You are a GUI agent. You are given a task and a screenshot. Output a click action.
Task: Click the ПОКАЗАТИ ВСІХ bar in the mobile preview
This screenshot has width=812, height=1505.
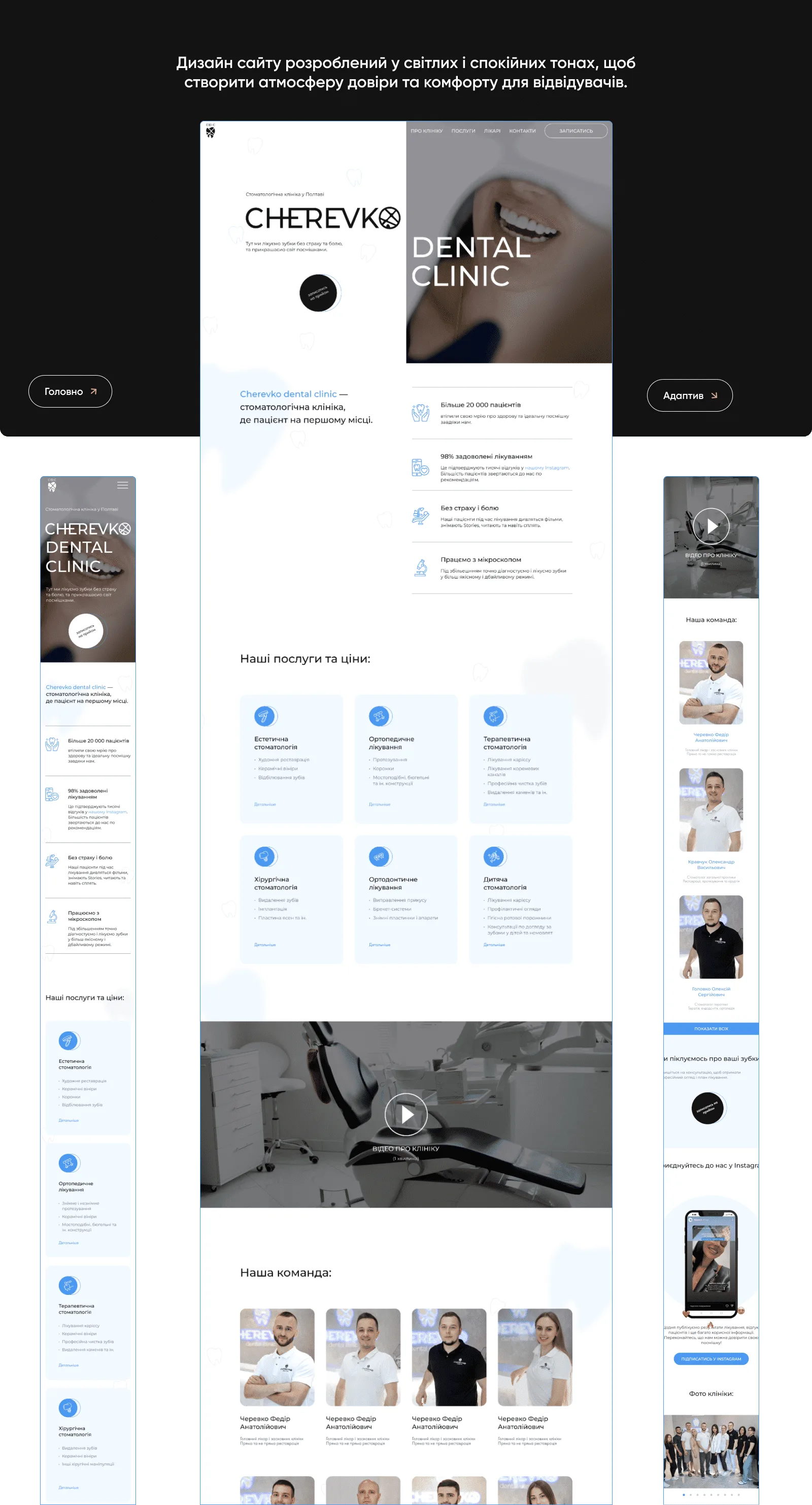pos(711,1029)
